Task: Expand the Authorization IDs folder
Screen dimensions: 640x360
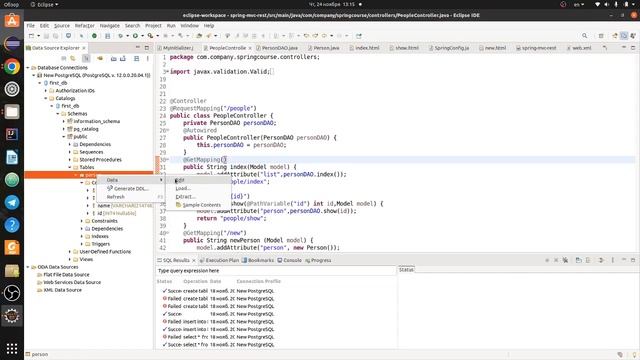Action: 46,91
